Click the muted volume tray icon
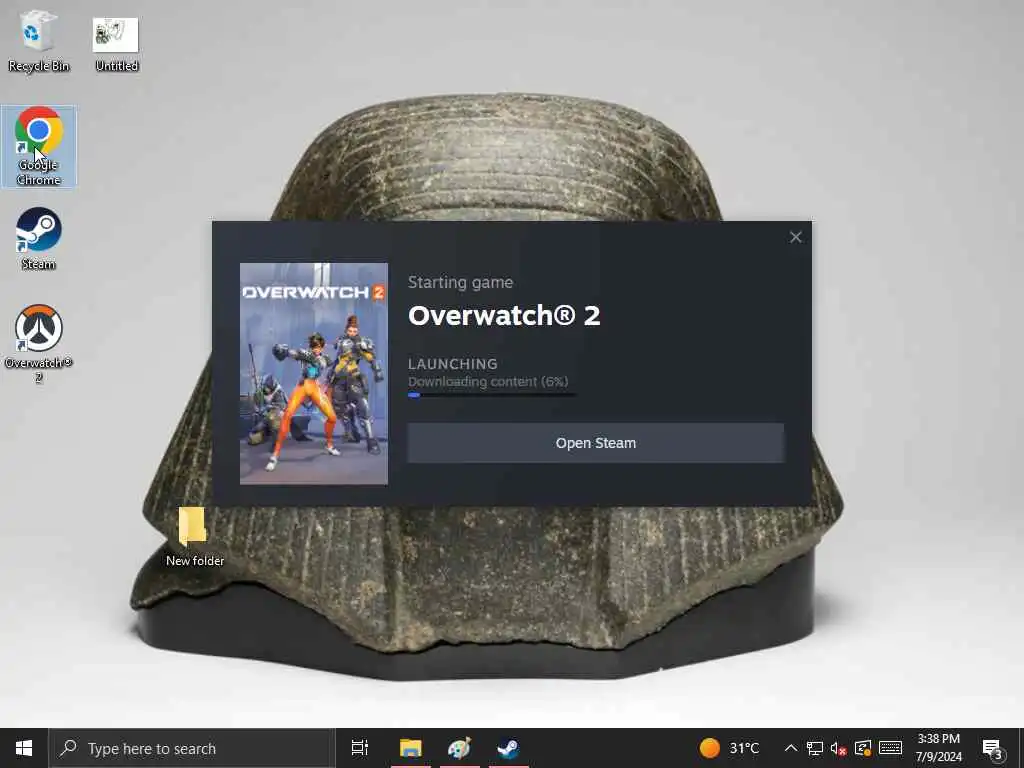 click(839, 748)
